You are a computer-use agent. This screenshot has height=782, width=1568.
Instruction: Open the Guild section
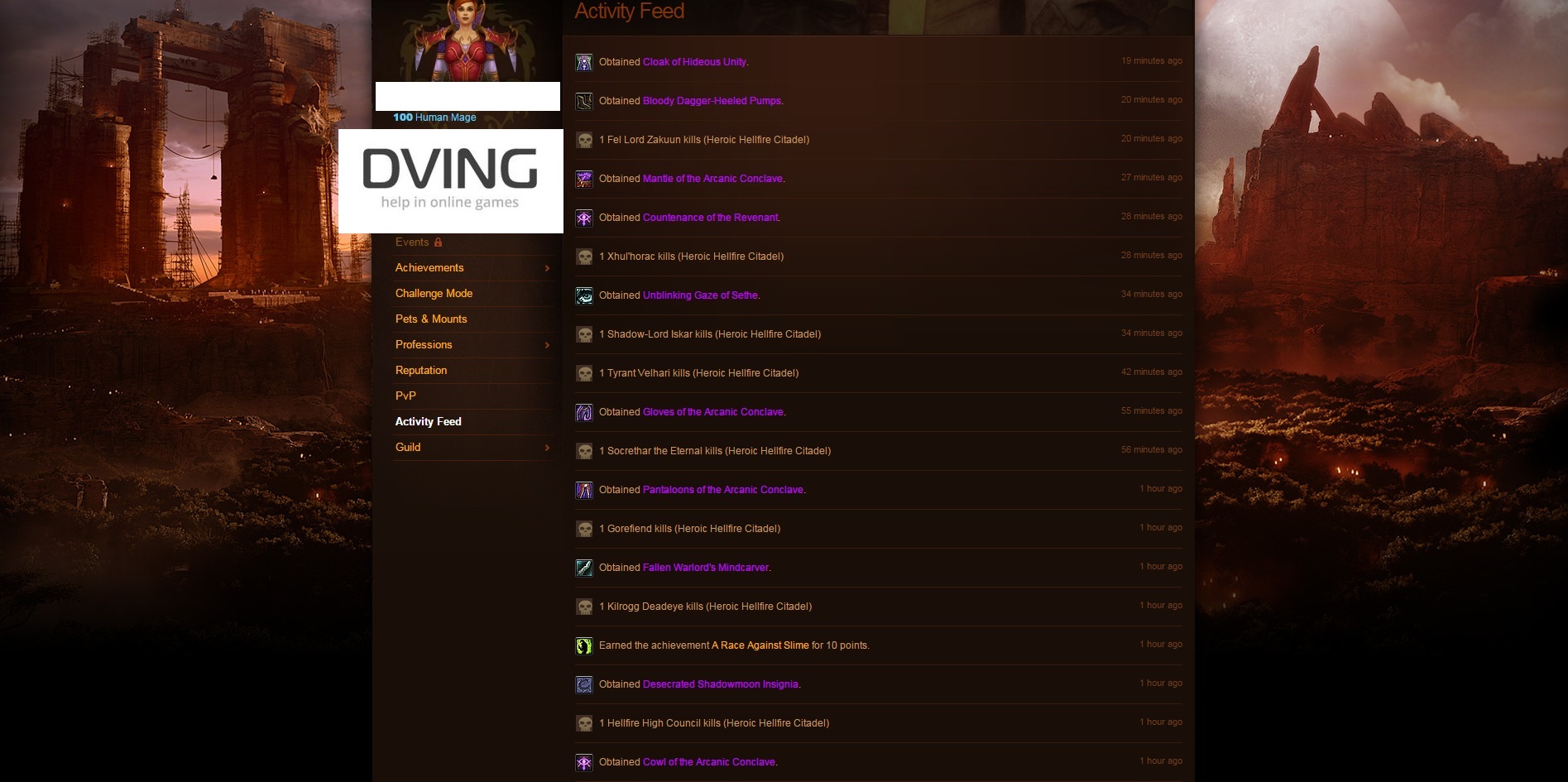pyautogui.click(x=408, y=448)
